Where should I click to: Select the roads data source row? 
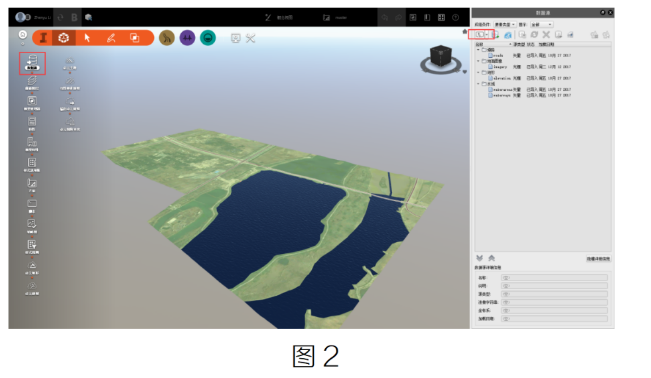pos(530,55)
